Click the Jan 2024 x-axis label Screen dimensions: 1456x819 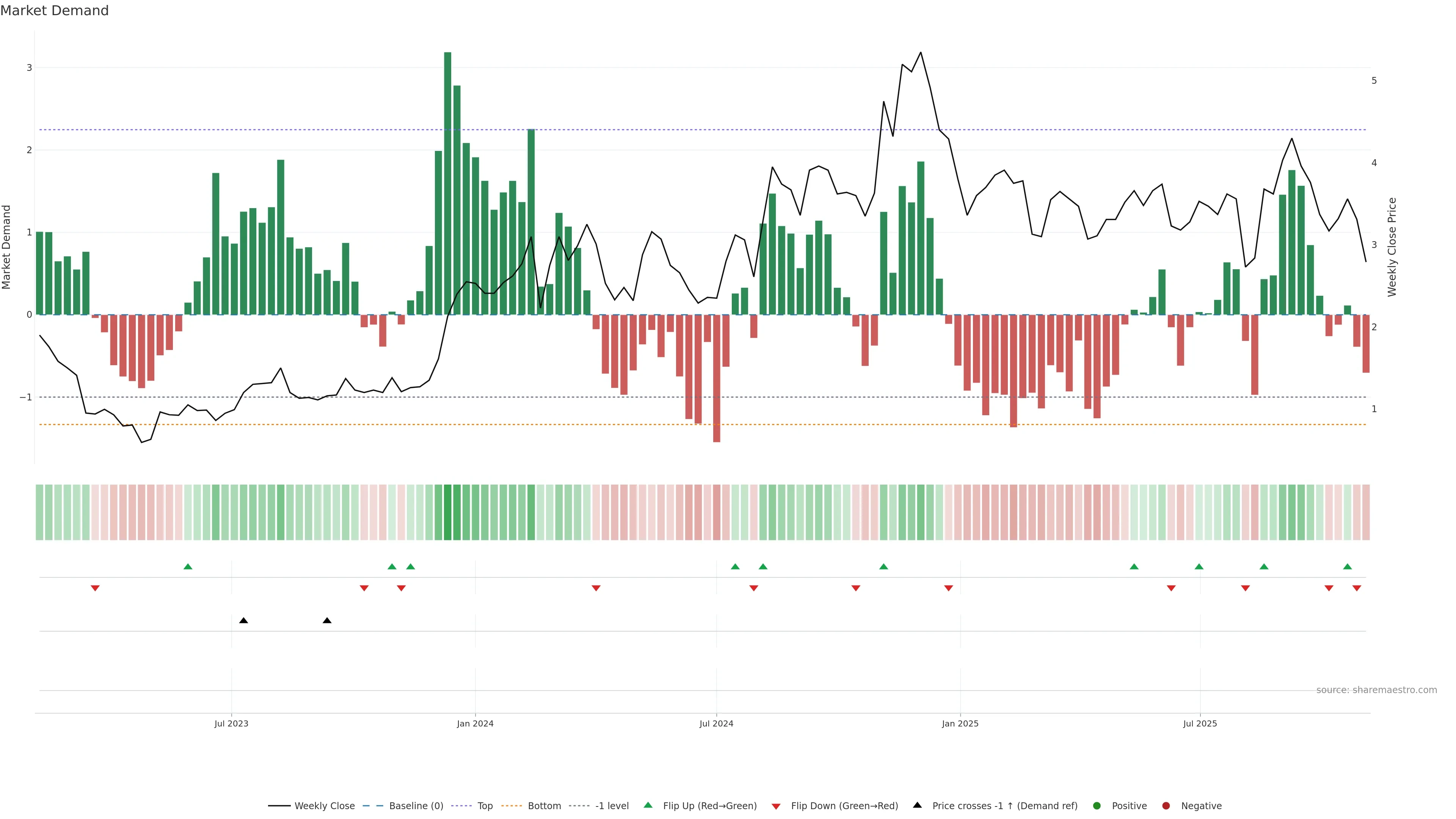pyautogui.click(x=475, y=723)
